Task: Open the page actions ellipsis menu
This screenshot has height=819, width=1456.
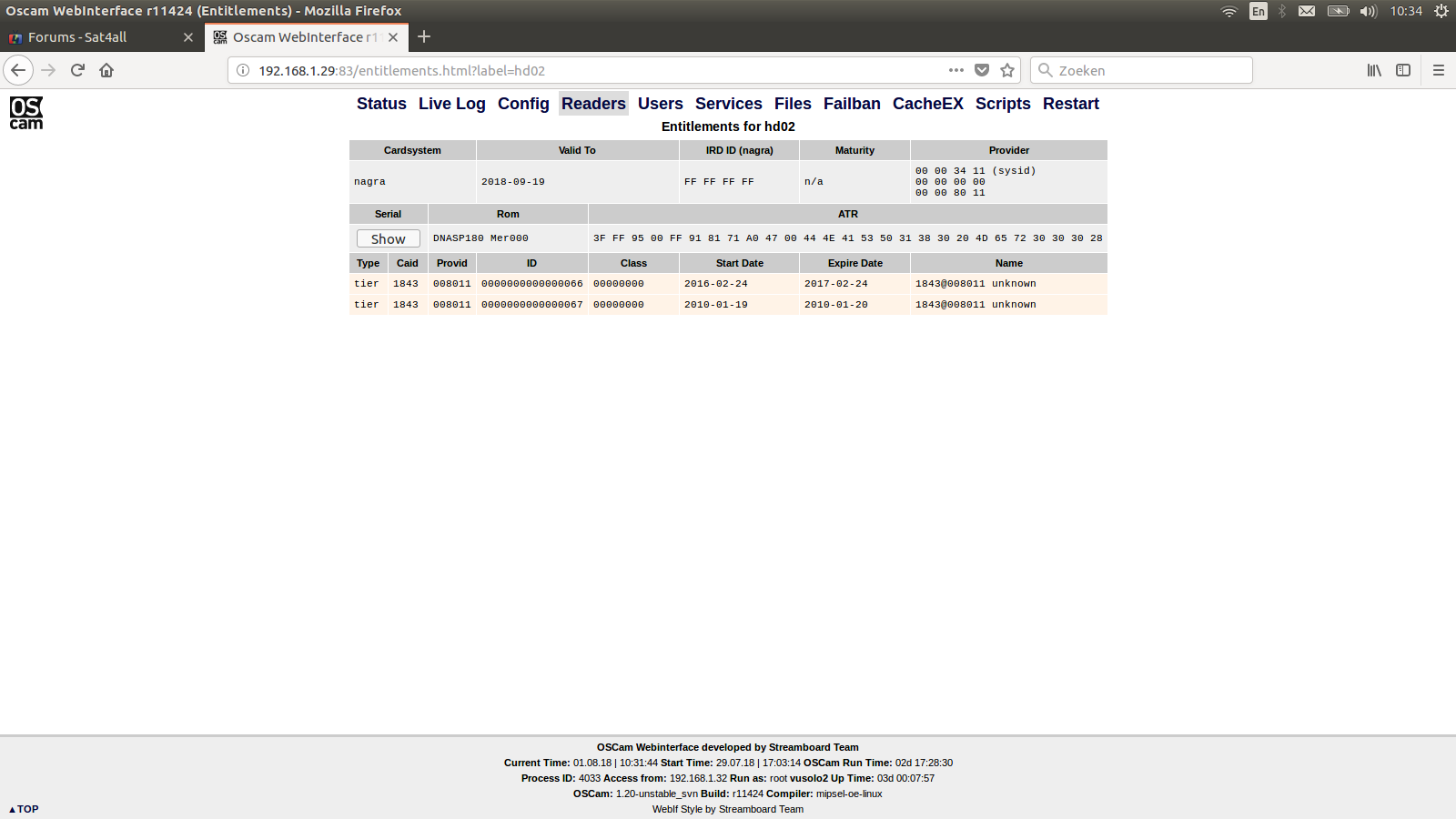Action: coord(955,69)
